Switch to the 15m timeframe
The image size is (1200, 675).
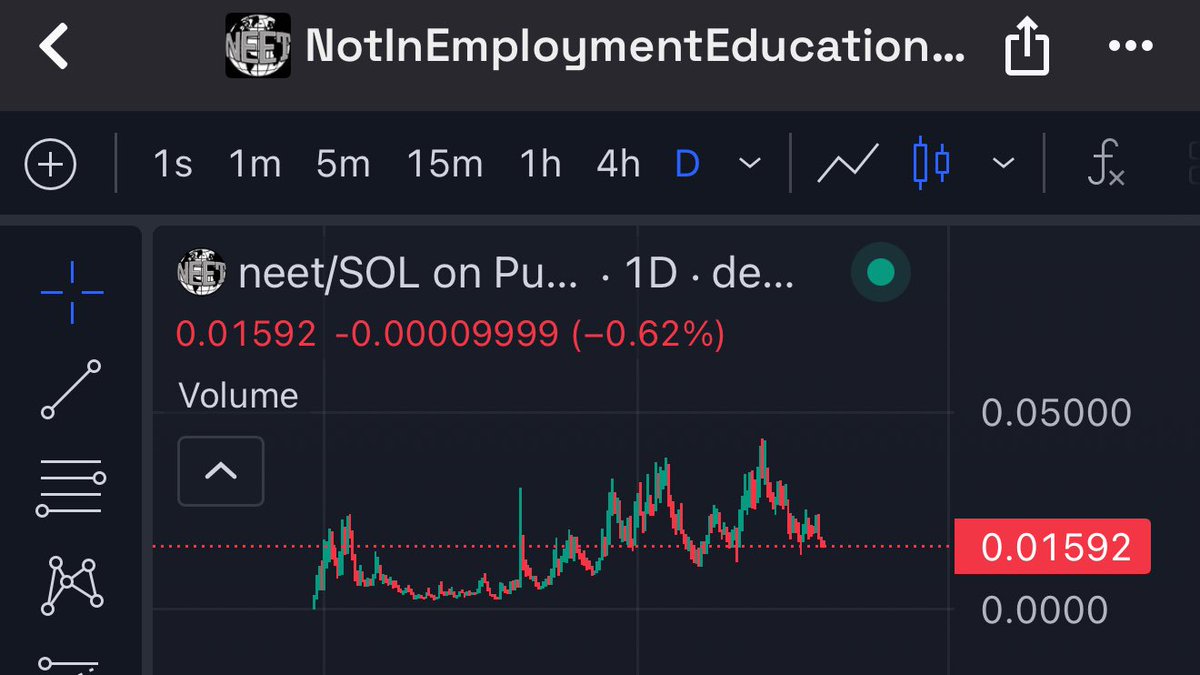click(x=445, y=164)
